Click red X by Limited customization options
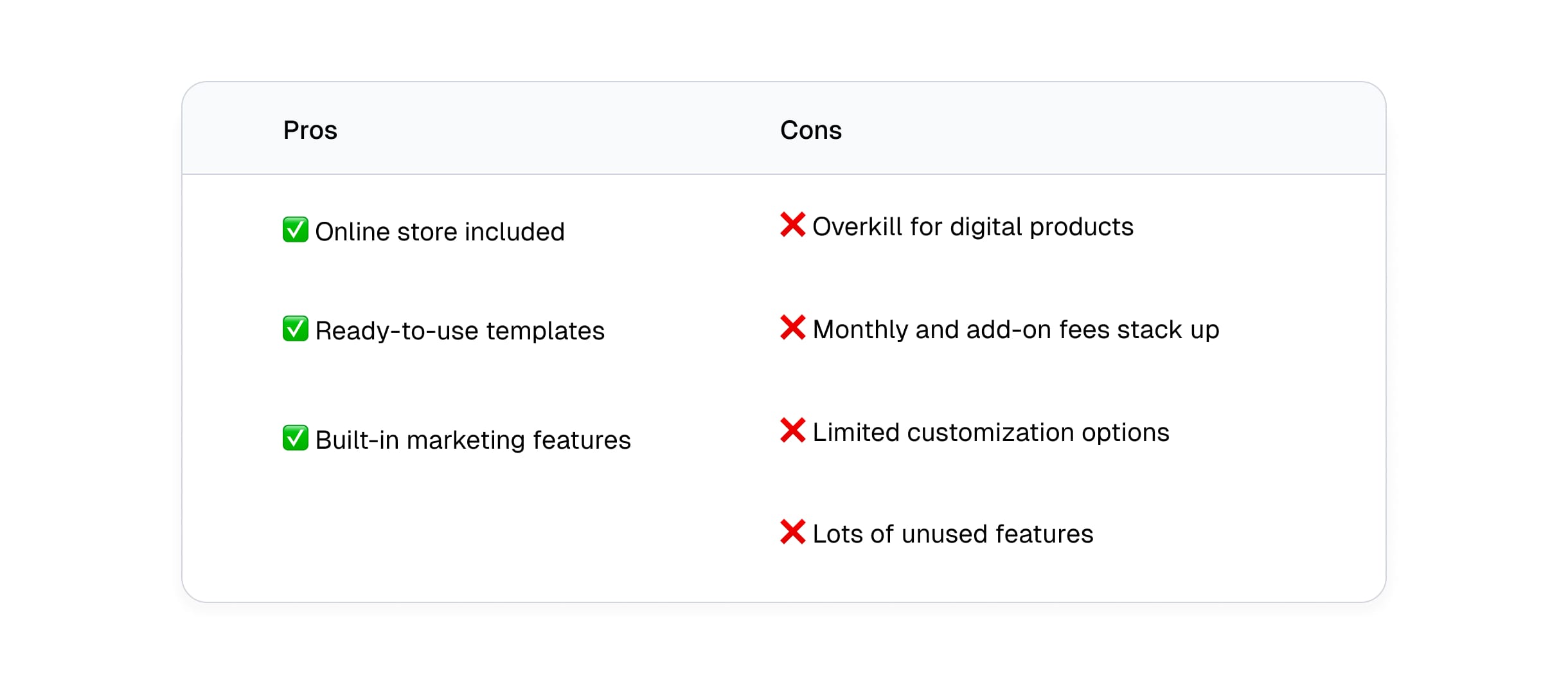1568x684 pixels. (x=792, y=430)
